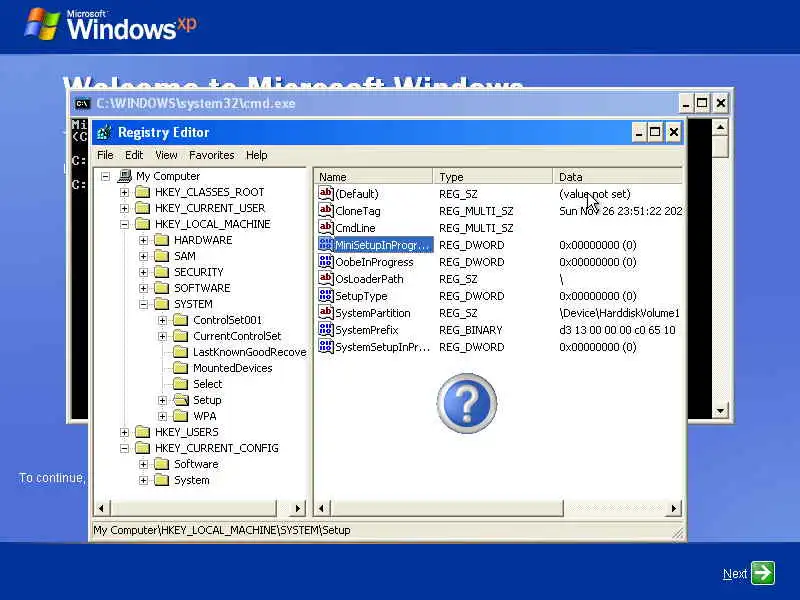Collapse HKEY_LOCAL_MACHINE node
This screenshot has width=800, height=600.
point(124,224)
